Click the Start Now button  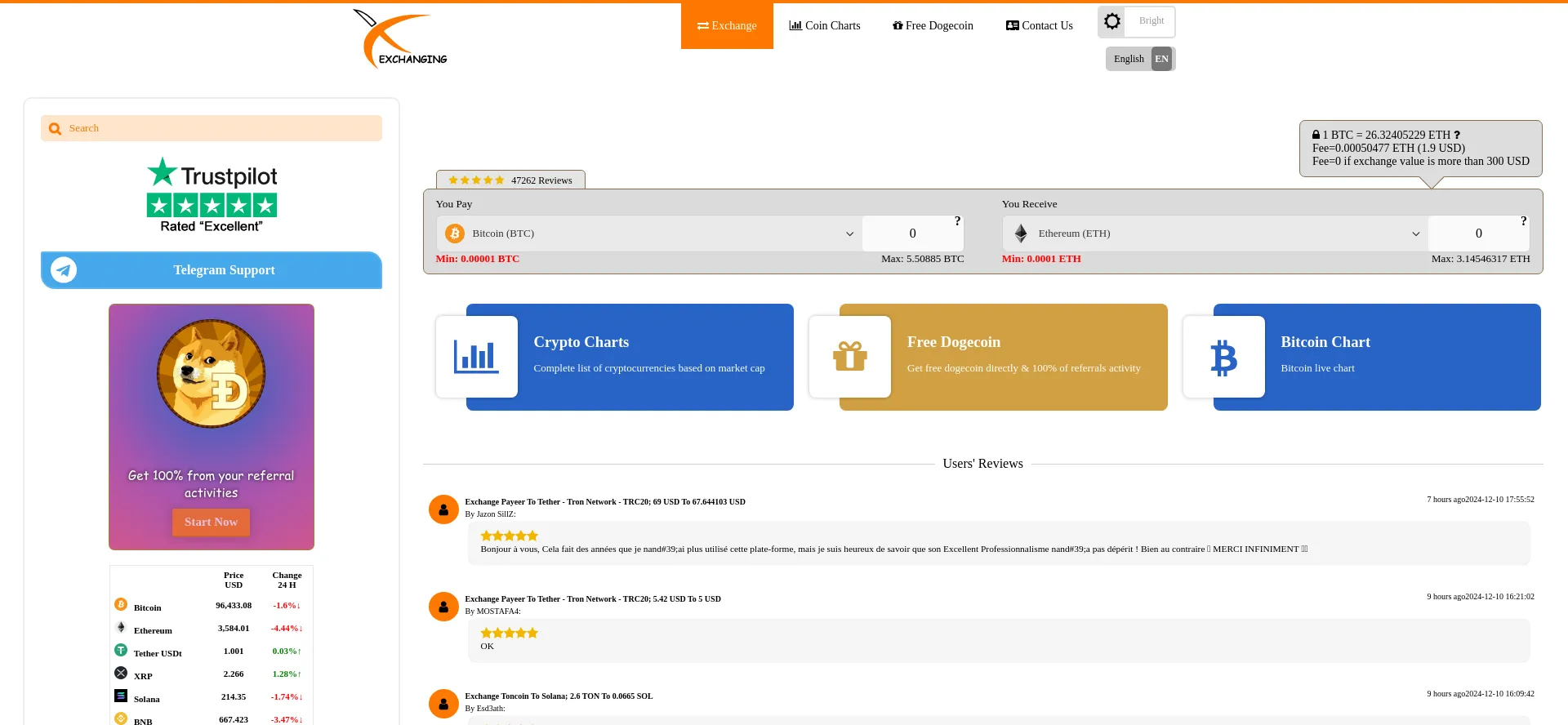coord(211,523)
